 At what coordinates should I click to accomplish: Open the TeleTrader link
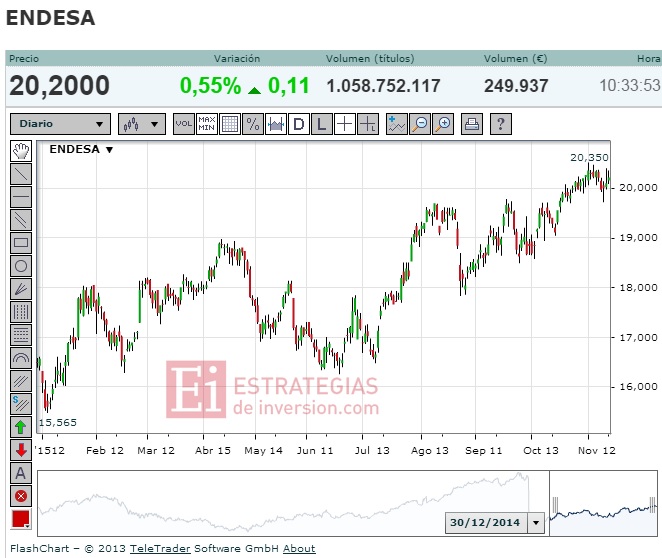point(160,549)
